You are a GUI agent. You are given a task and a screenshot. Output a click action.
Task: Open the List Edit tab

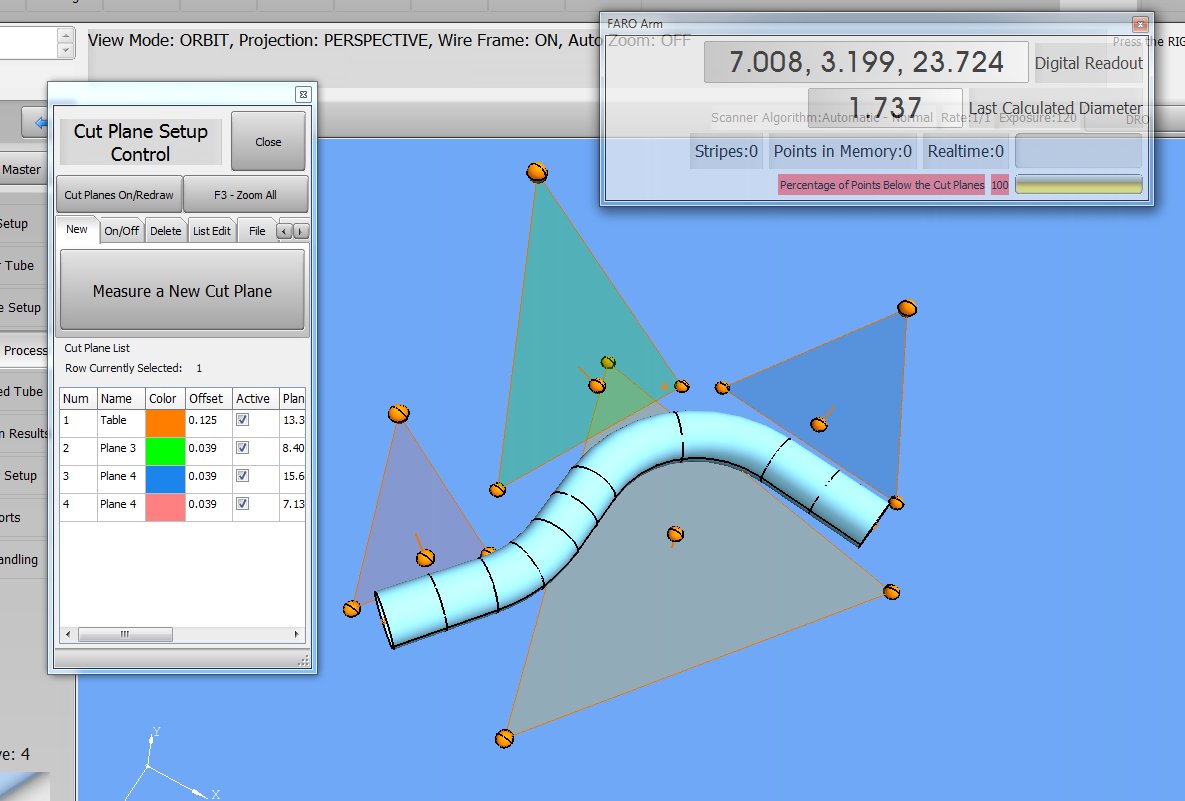point(211,231)
